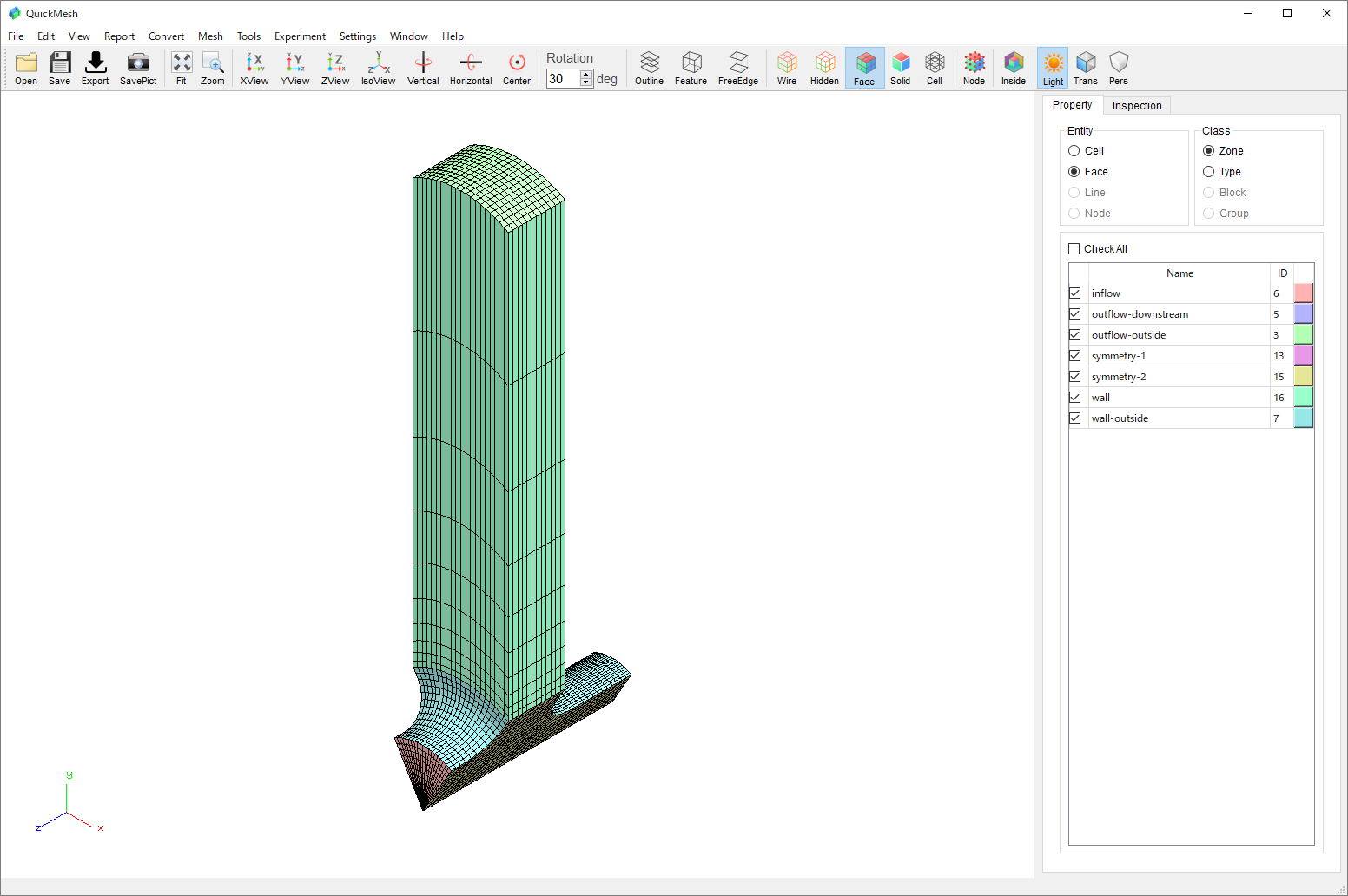Choose the Type class radio button
The height and width of the screenshot is (896, 1348).
point(1208,172)
